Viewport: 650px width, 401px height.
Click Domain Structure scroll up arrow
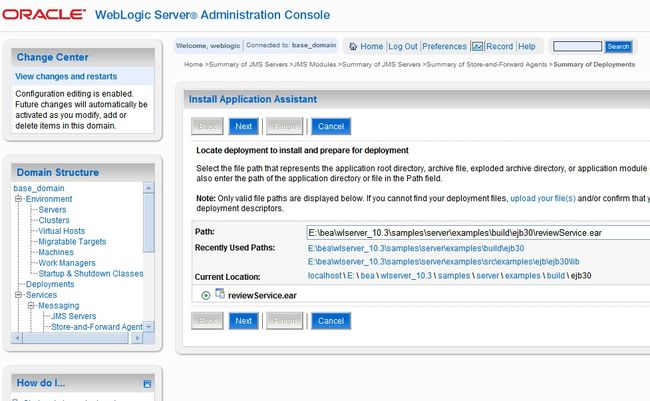coord(149,188)
